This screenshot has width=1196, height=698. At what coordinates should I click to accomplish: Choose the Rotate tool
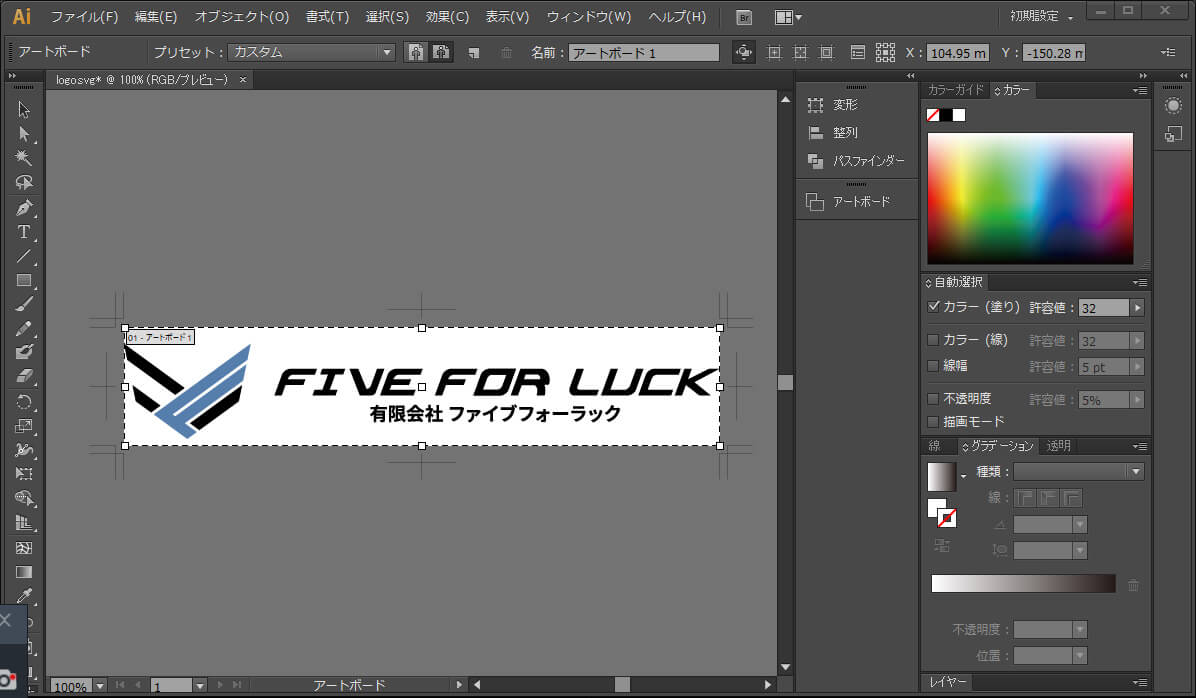(x=24, y=402)
